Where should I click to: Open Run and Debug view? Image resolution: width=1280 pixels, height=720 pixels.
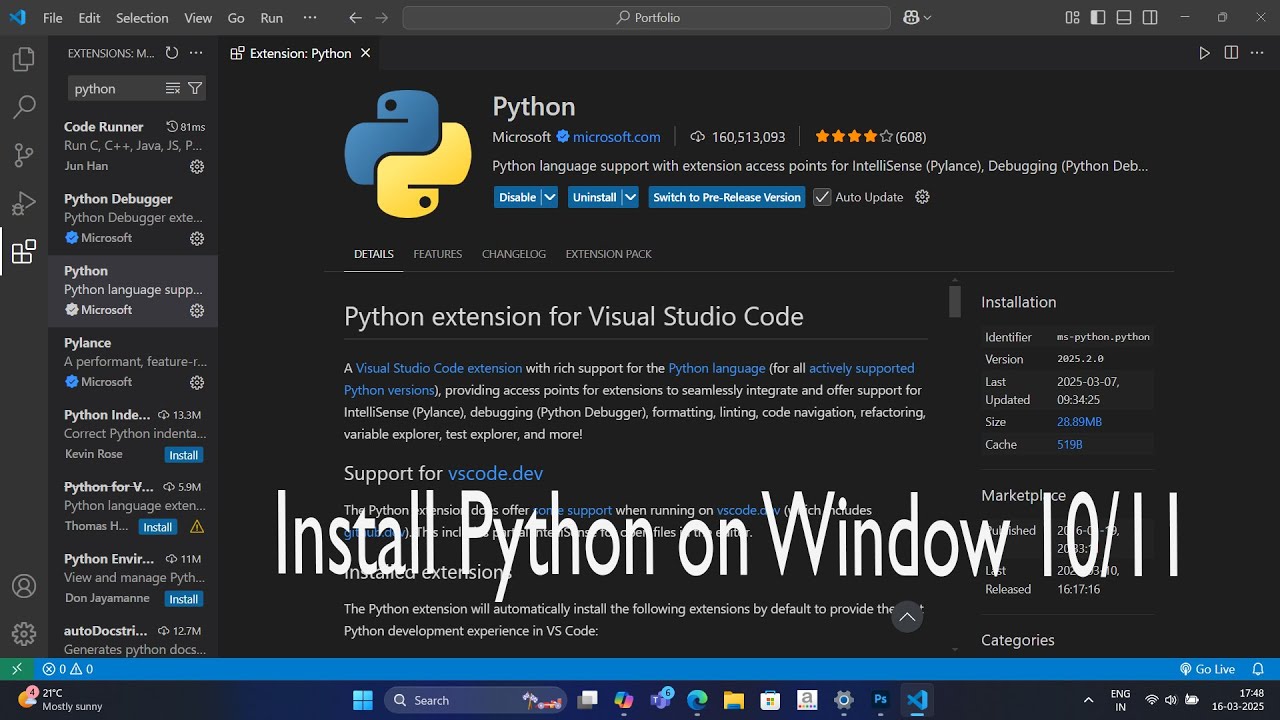point(24,203)
